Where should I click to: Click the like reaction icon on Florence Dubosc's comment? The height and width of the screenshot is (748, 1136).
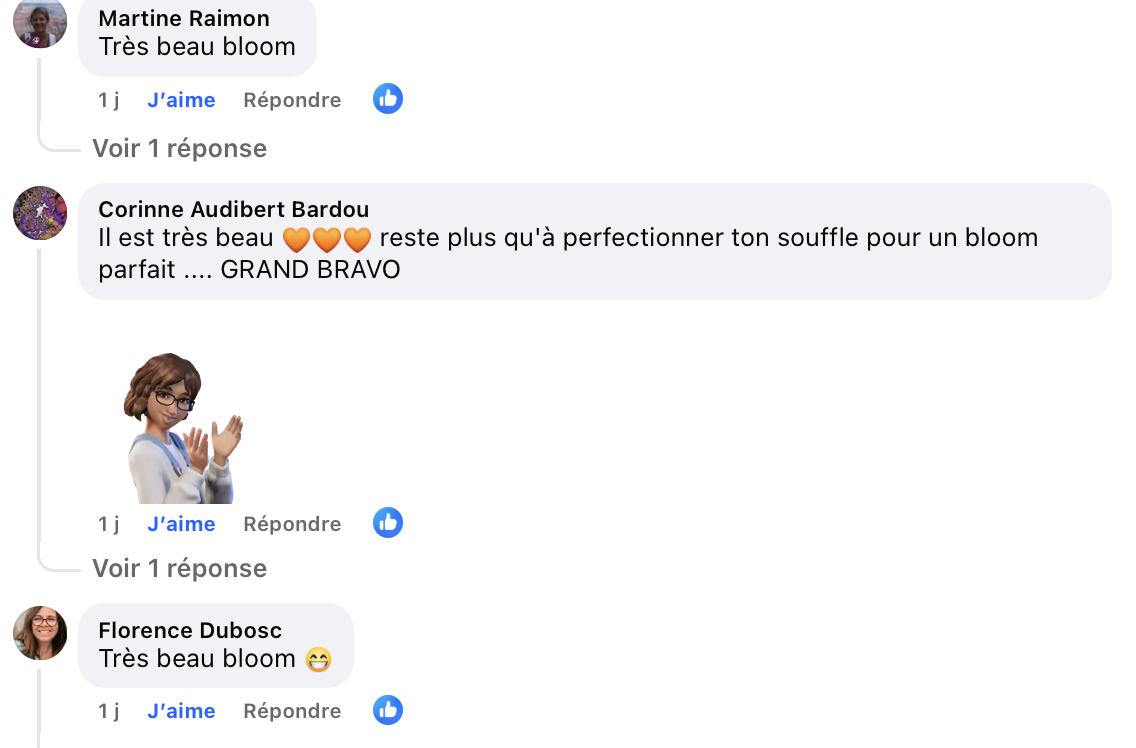pyautogui.click(x=388, y=710)
